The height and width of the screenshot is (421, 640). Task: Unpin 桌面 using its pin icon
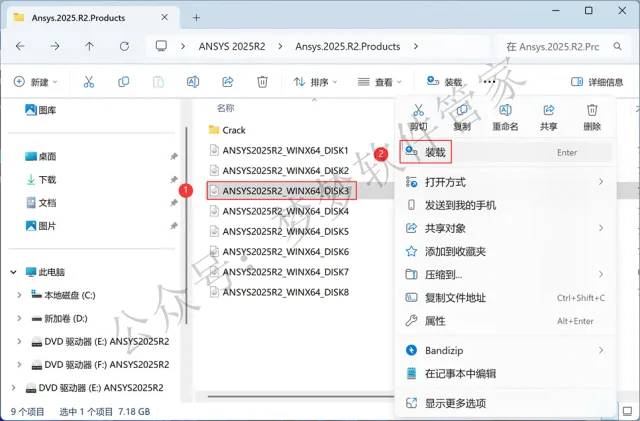174,156
